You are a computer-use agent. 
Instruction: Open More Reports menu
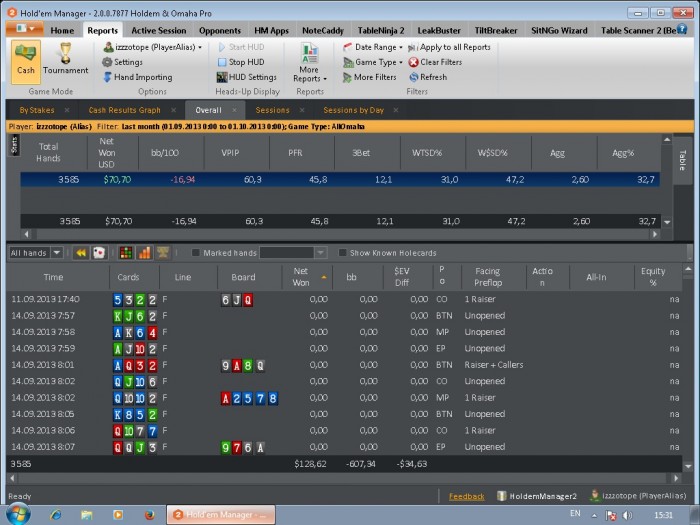pos(309,63)
